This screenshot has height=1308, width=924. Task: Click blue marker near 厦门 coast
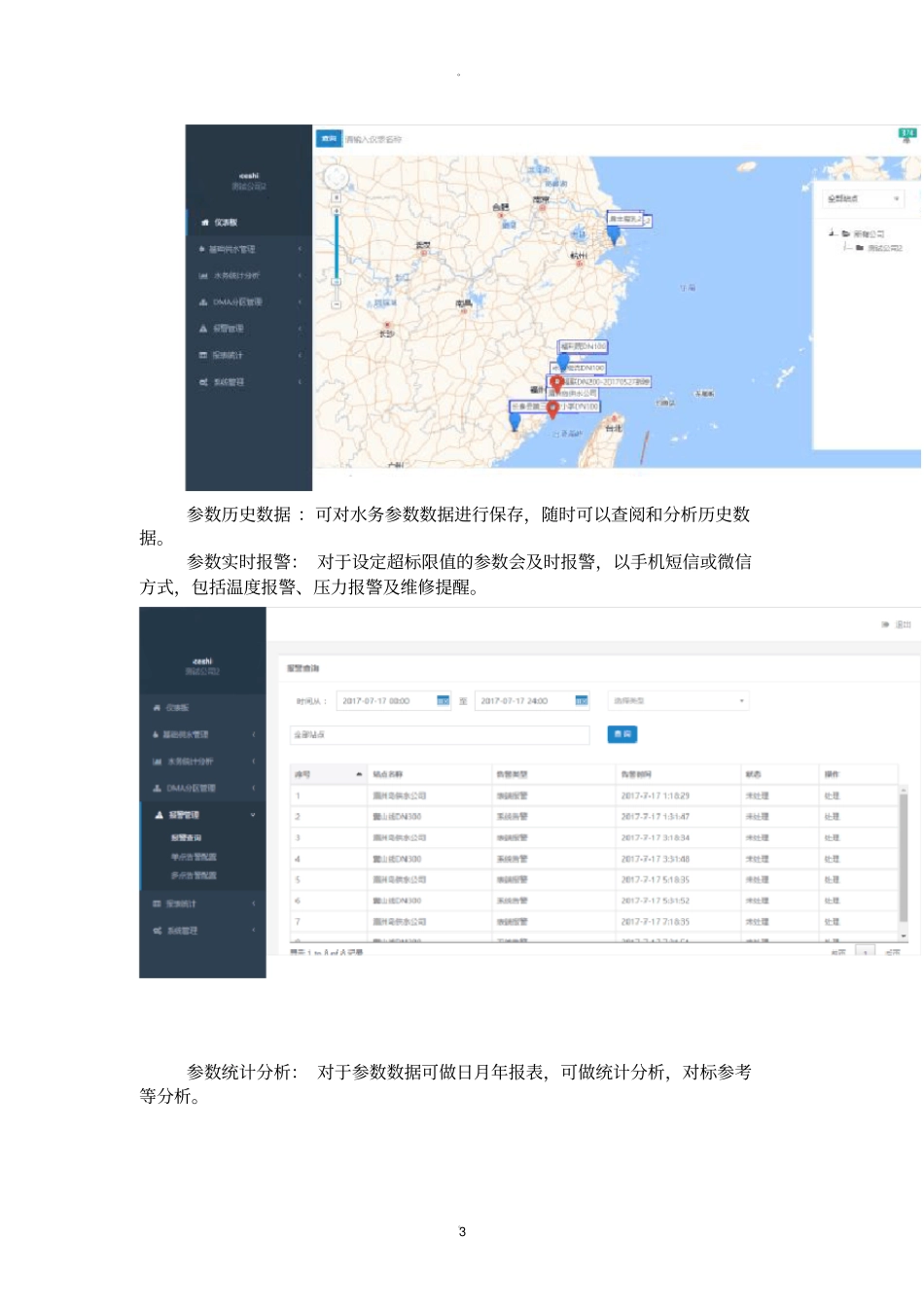pos(515,421)
